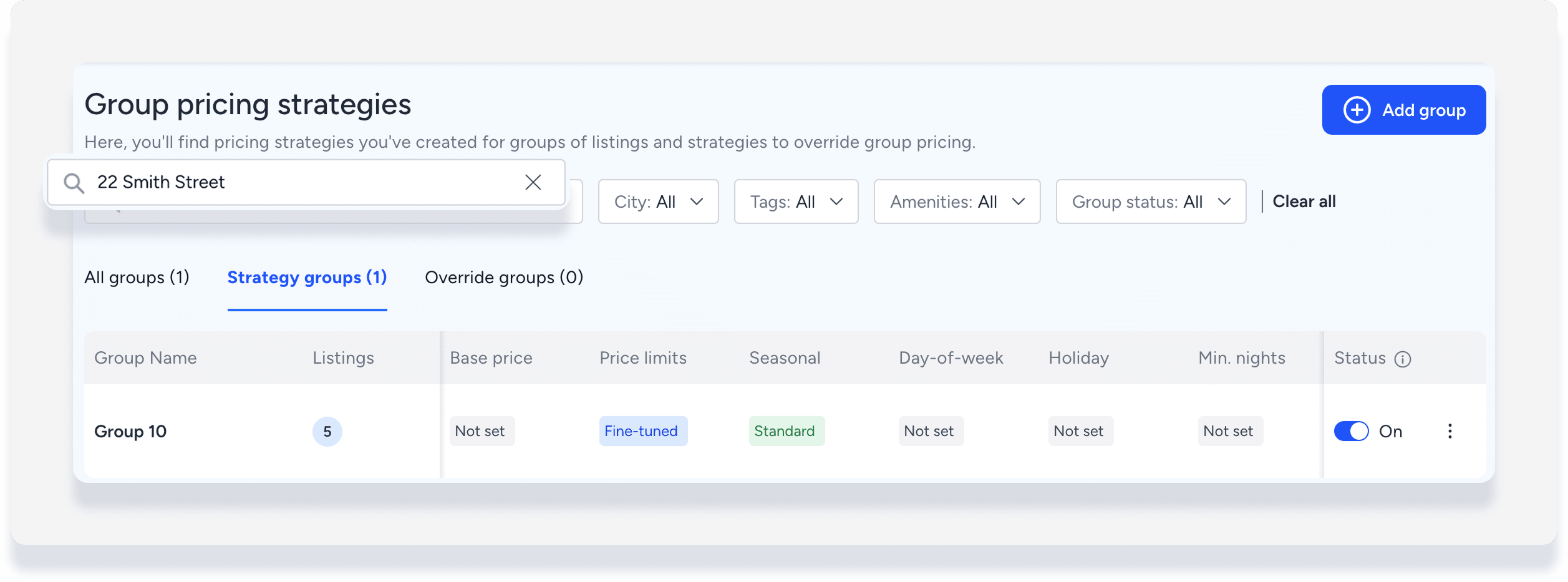
Task: Open the City filter dropdown
Action: (x=658, y=201)
